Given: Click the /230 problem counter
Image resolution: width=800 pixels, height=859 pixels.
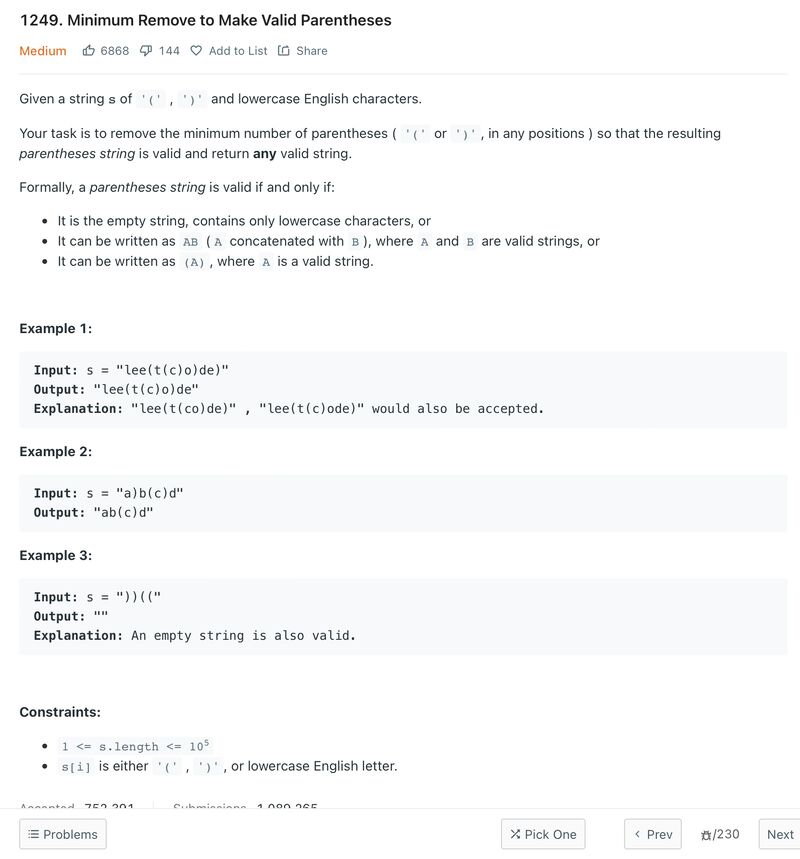Looking at the screenshot, I should (x=725, y=834).
